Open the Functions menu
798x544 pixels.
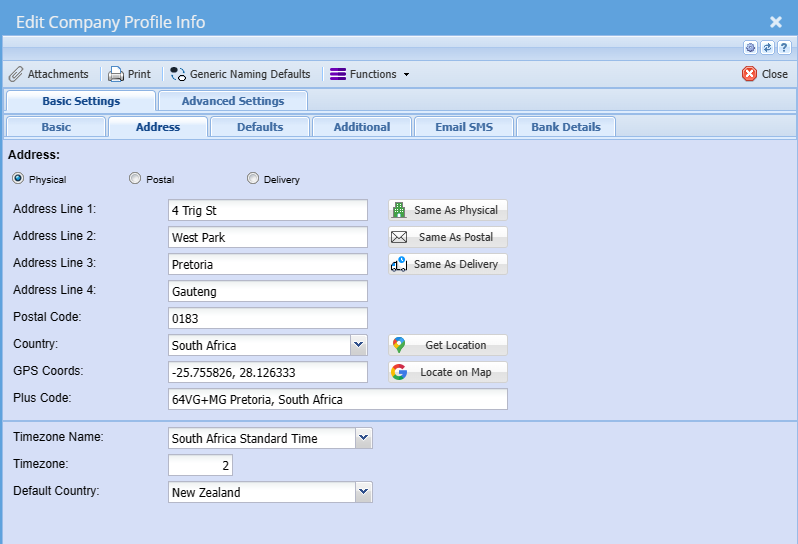(370, 74)
